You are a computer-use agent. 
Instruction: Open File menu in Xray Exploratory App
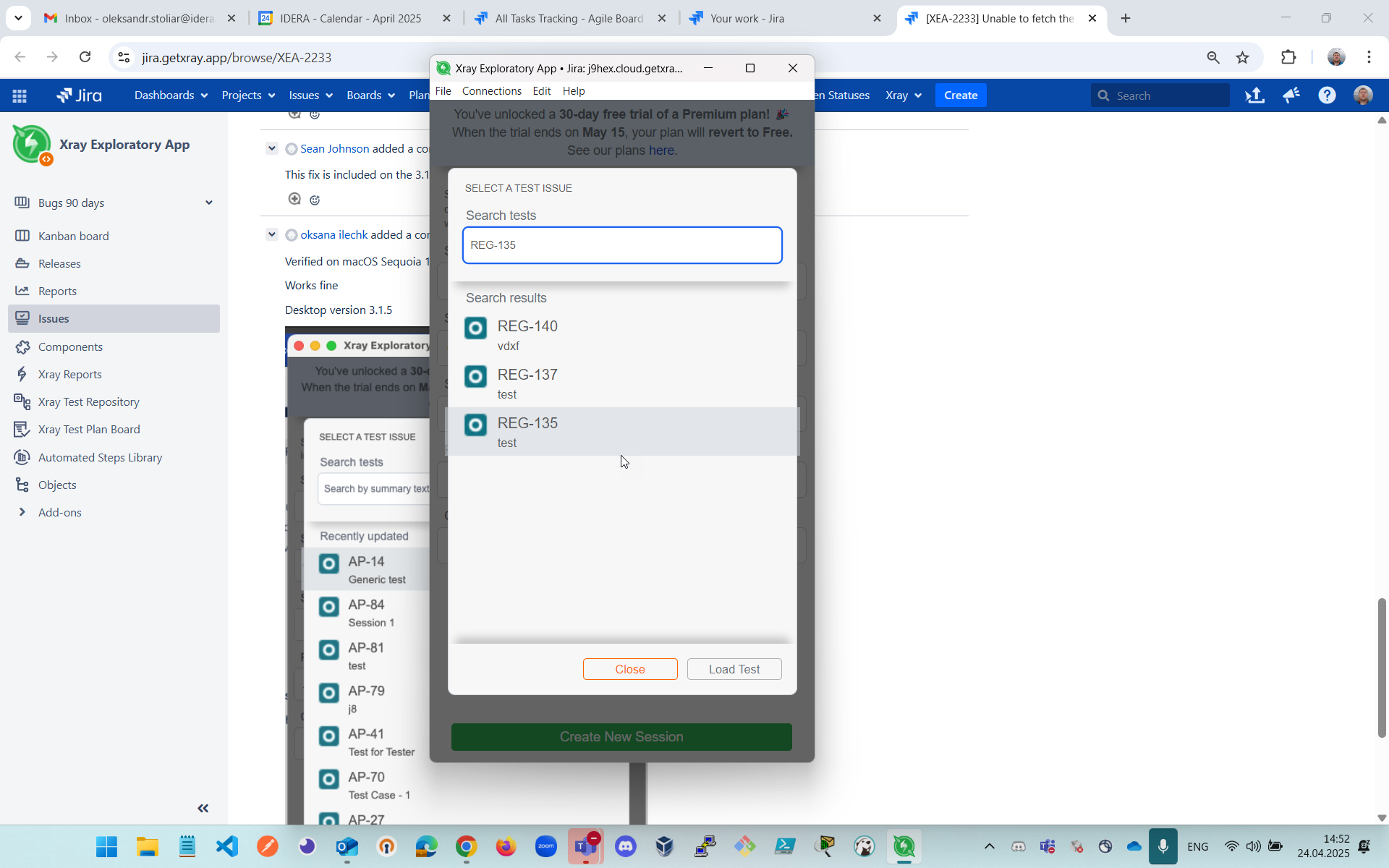click(443, 91)
